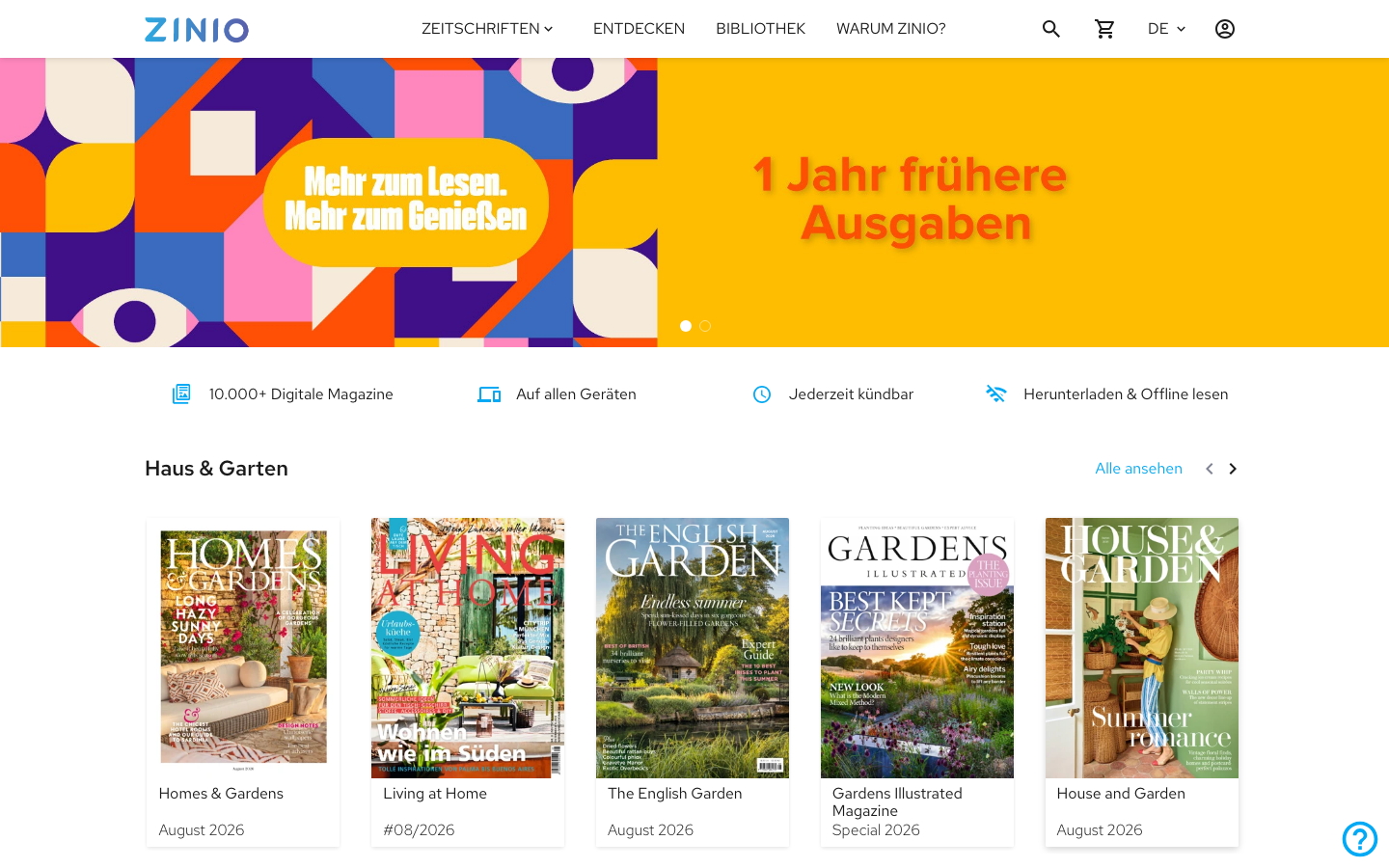Show next Haus & Garten magazines

coord(1233,469)
